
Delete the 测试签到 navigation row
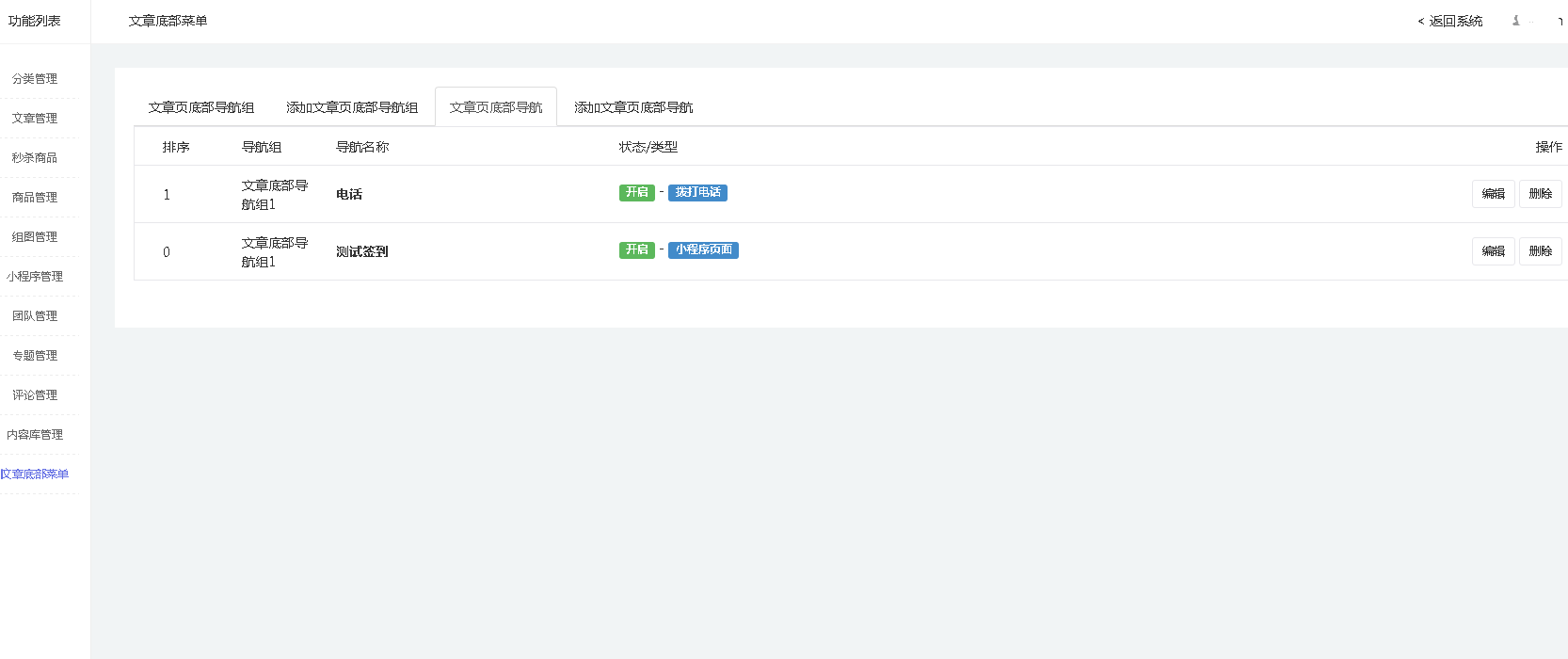pos(1540,251)
